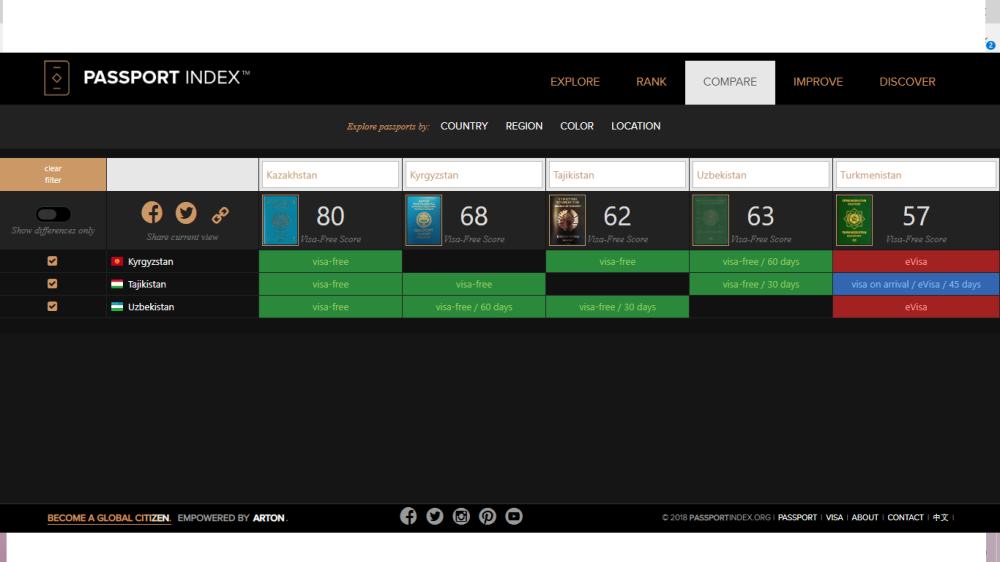1000x562 pixels.
Task: Click red eVisa cell in Uzbekistan row
Action: pyautogui.click(x=916, y=307)
